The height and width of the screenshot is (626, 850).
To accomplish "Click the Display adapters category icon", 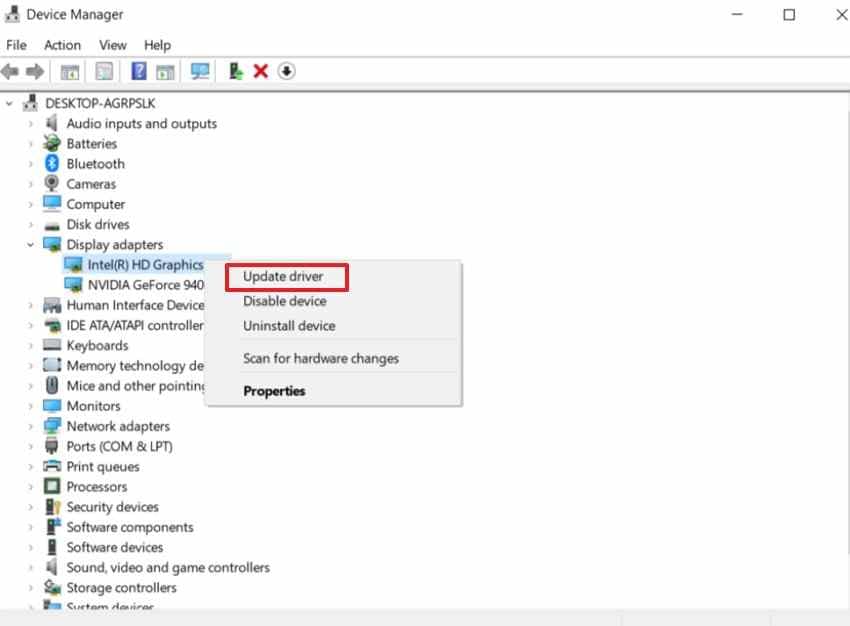I will (x=52, y=244).
